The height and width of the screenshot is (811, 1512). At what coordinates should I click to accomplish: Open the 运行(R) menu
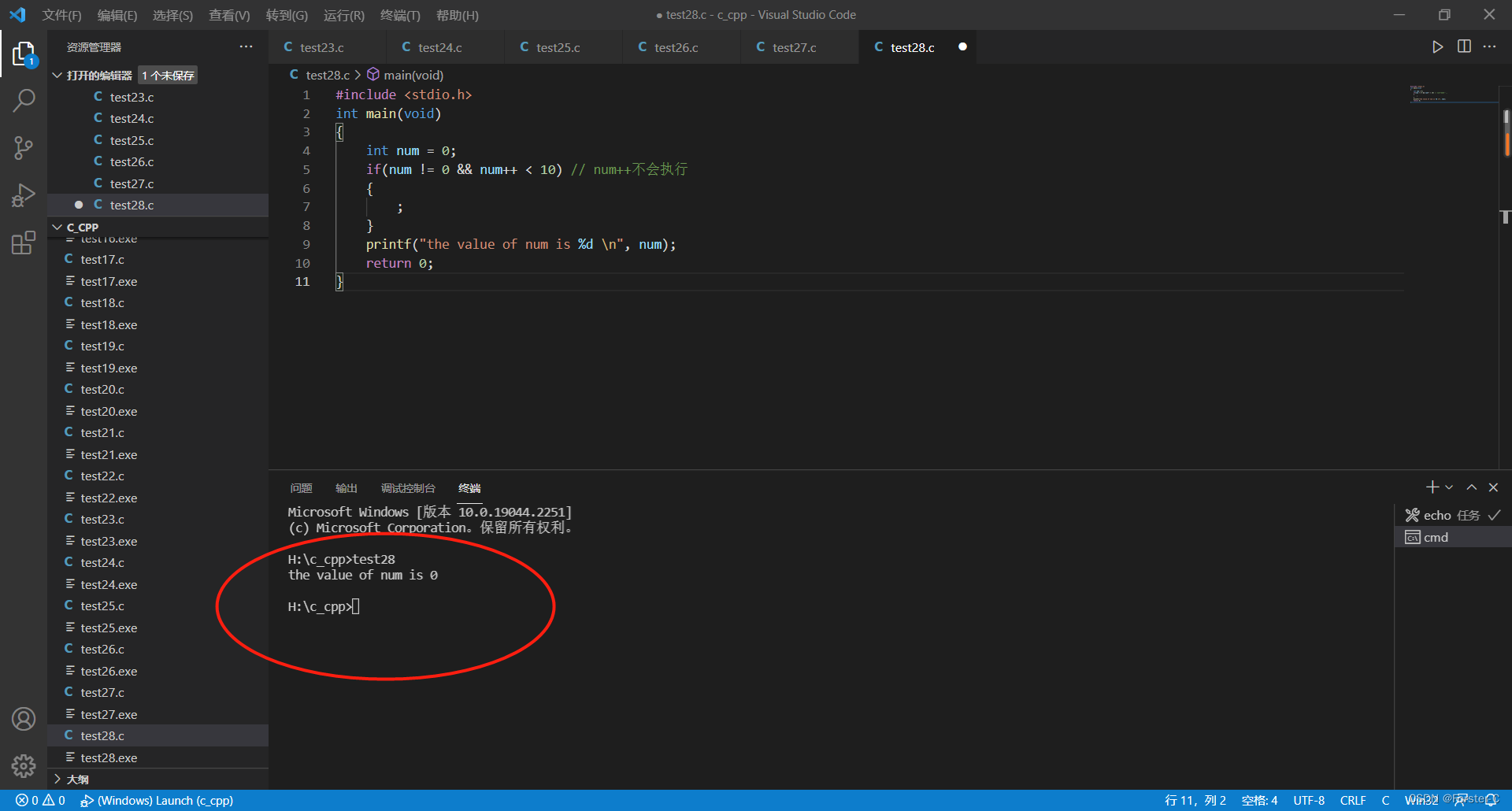(x=344, y=15)
